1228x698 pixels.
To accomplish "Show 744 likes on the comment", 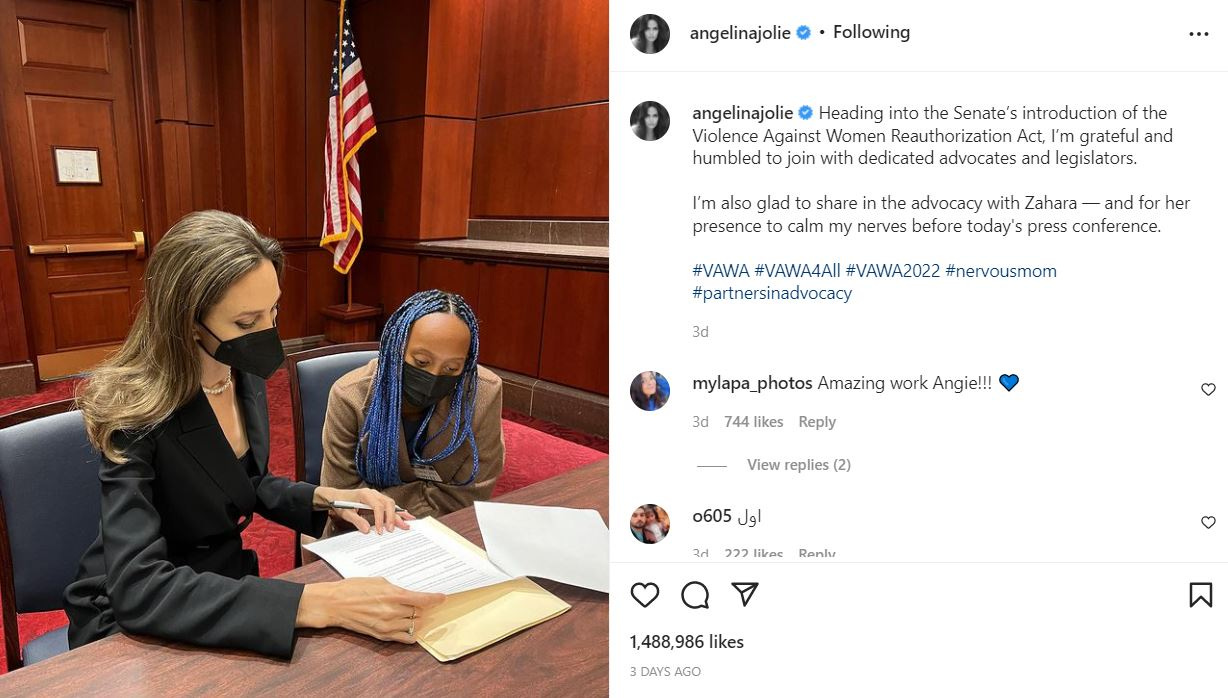I will point(754,422).
